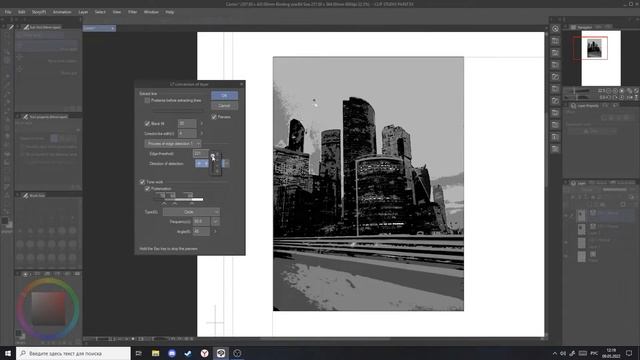Click the third icon in right dock
The height and width of the screenshot is (360, 640).
point(556,53)
